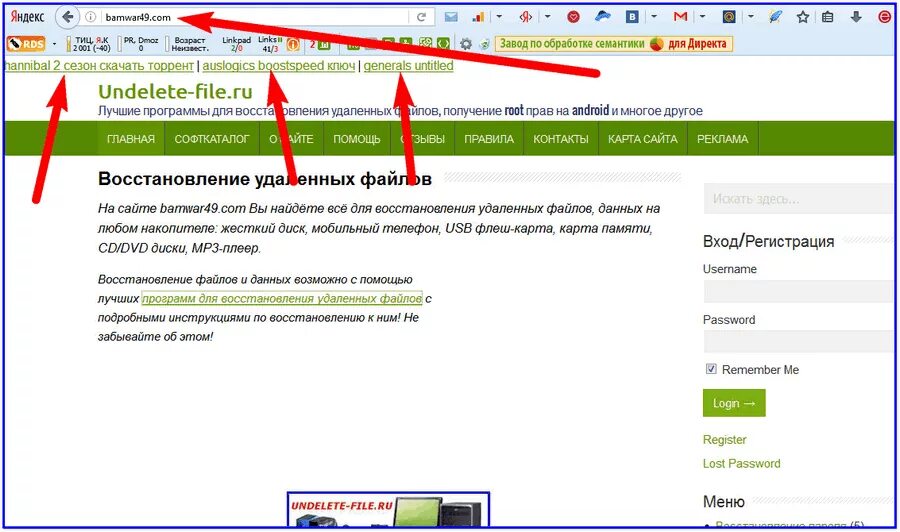Open the red Yandex 'Я' toolbar icon
This screenshot has width=900, height=532.
[x=525, y=17]
